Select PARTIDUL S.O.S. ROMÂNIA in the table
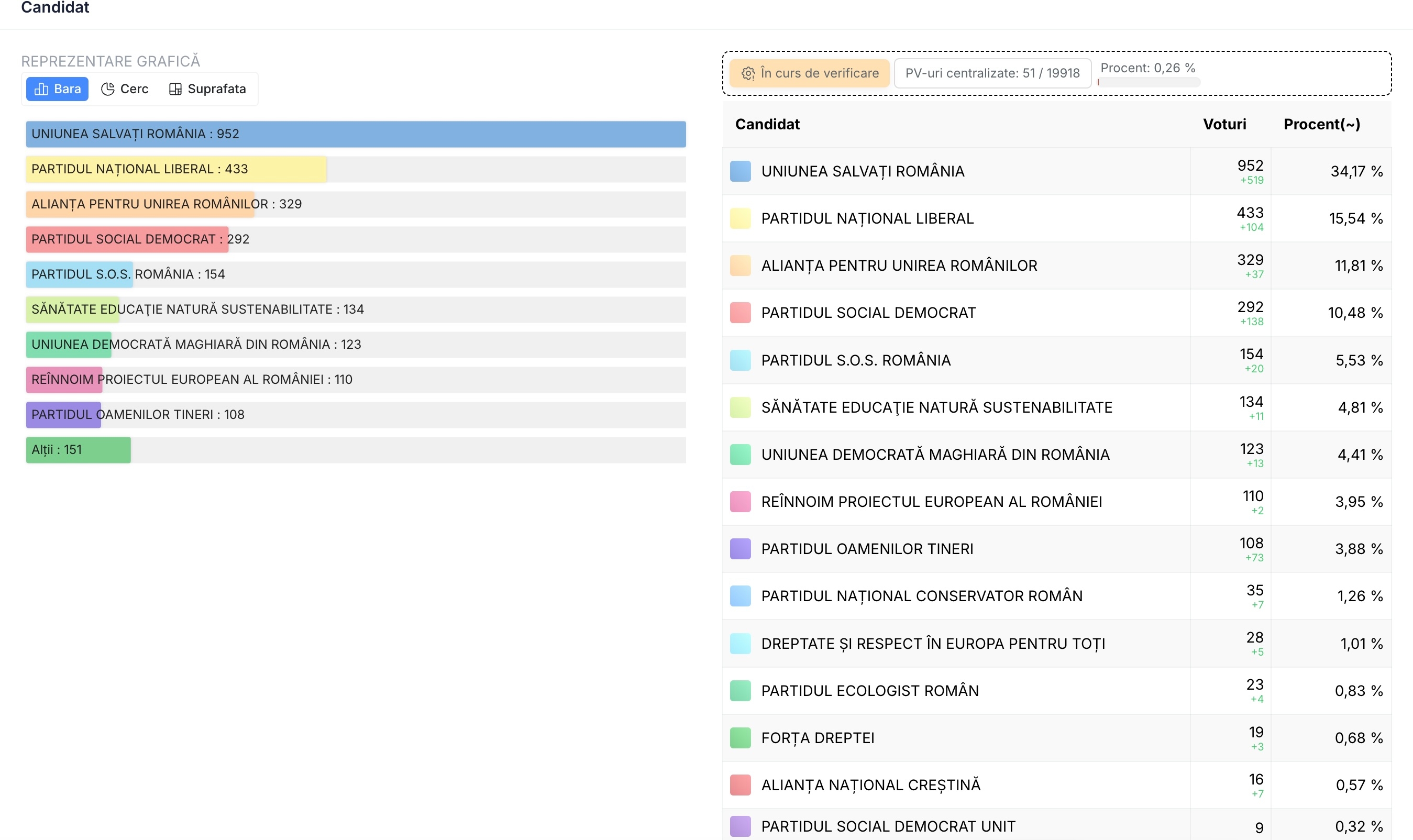 855,360
